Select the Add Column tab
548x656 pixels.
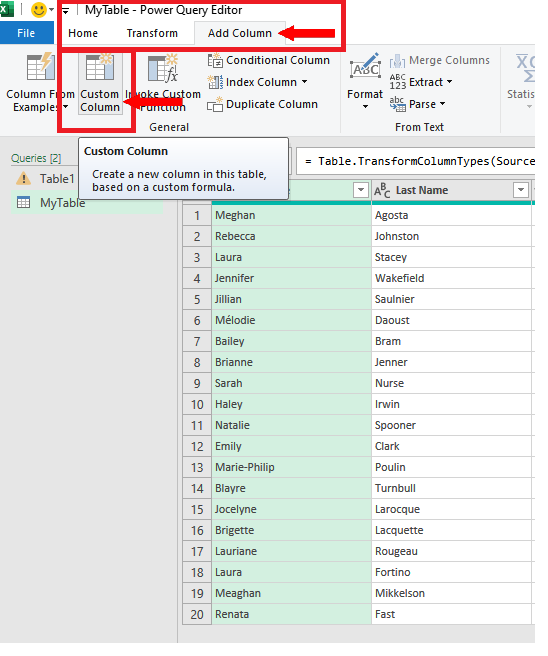point(240,33)
